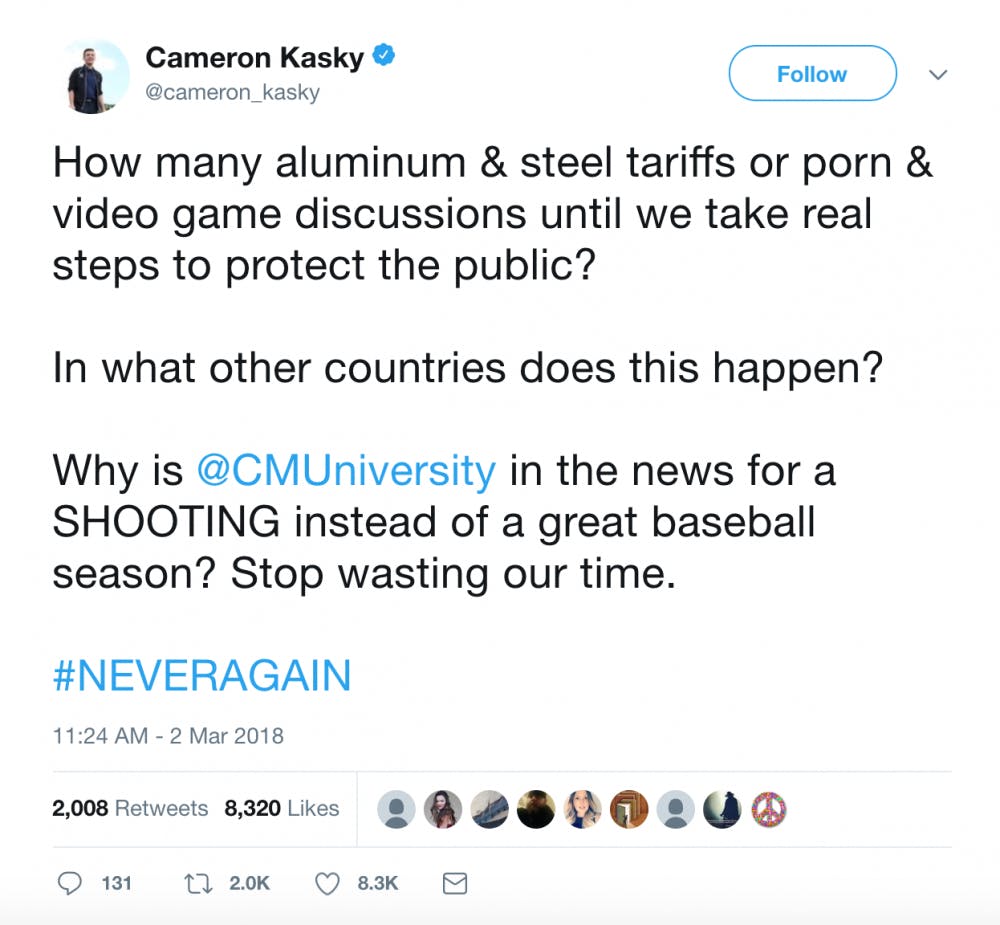Screen dimensions: 1000x925
Task: Like the tweet with the heart icon
Action: tap(328, 883)
